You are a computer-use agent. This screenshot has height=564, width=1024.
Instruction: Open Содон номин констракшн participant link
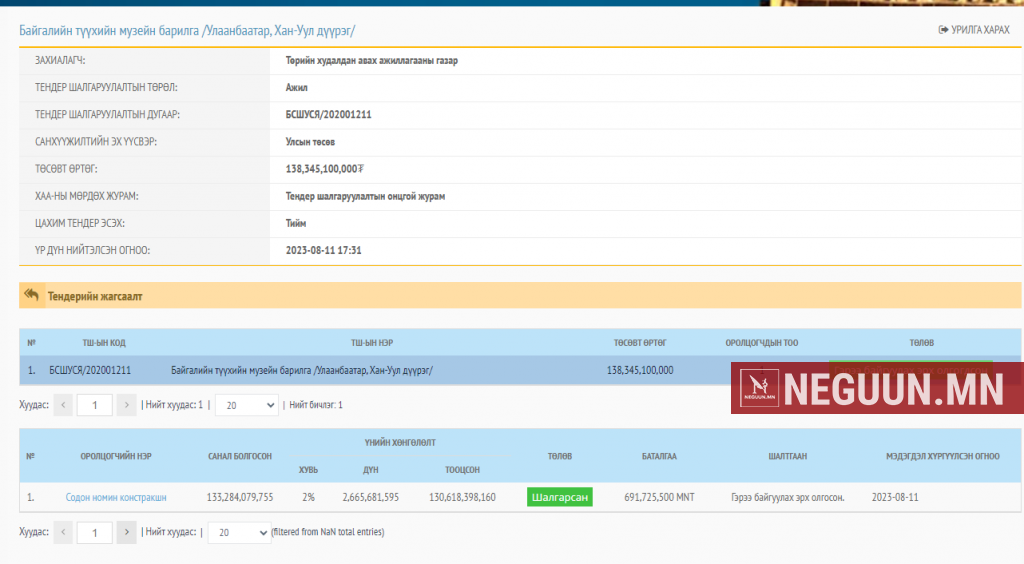tap(116, 497)
